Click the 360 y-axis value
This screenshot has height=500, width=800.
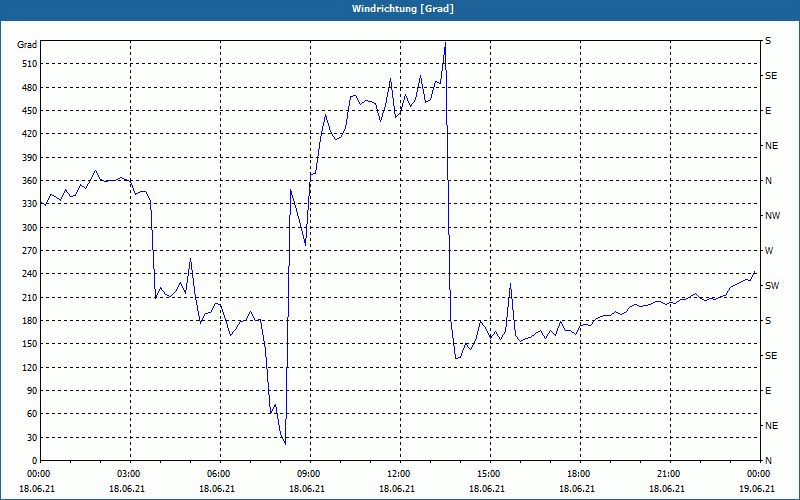(x=30, y=181)
